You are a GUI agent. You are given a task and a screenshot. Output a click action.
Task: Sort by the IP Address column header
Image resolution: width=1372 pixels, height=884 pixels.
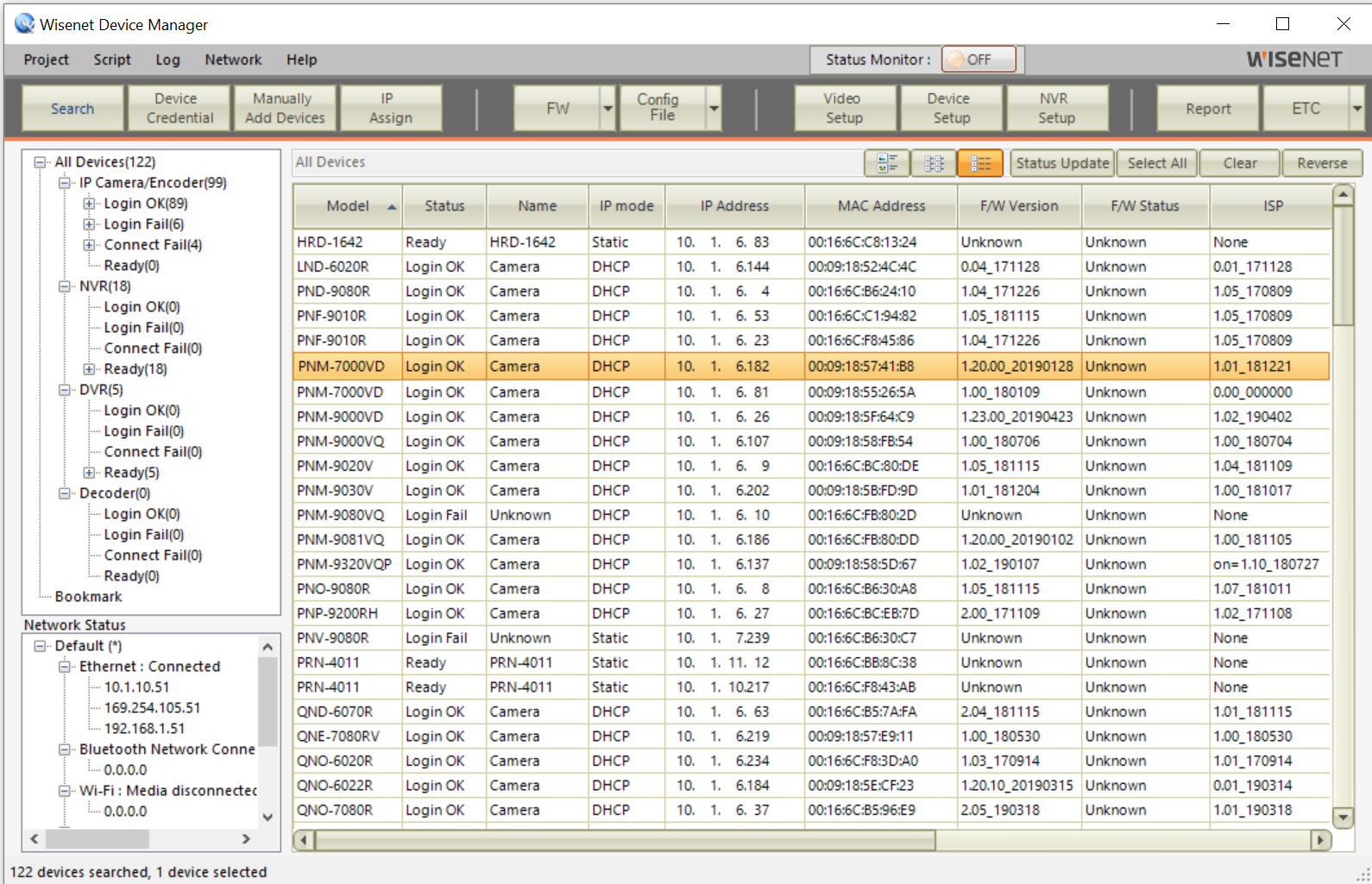734,206
